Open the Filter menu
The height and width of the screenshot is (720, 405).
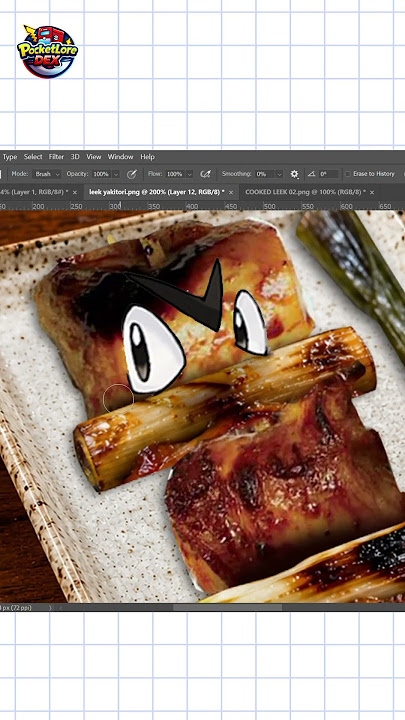[56, 157]
